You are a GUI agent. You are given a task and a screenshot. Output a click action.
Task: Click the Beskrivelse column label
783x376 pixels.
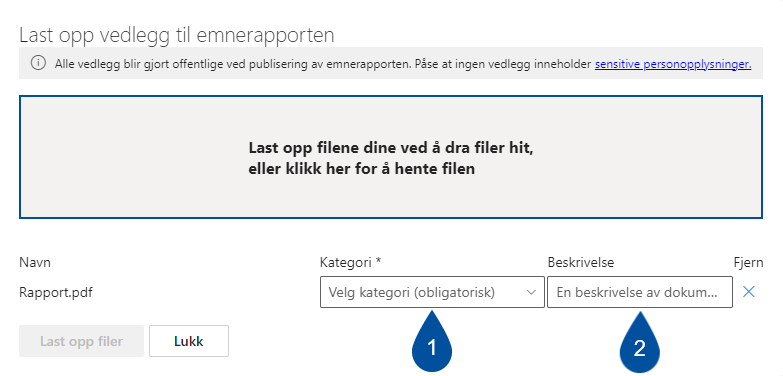(x=581, y=262)
